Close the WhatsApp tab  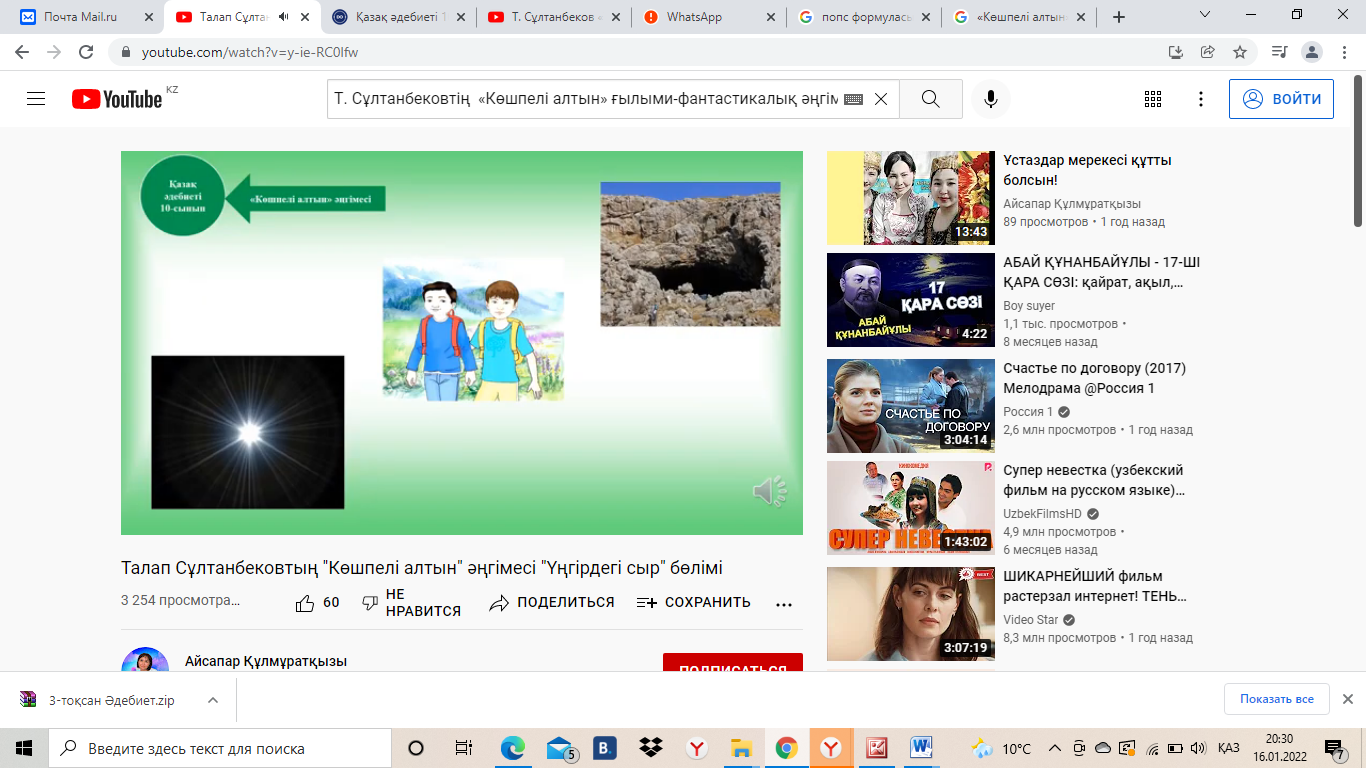tap(770, 17)
